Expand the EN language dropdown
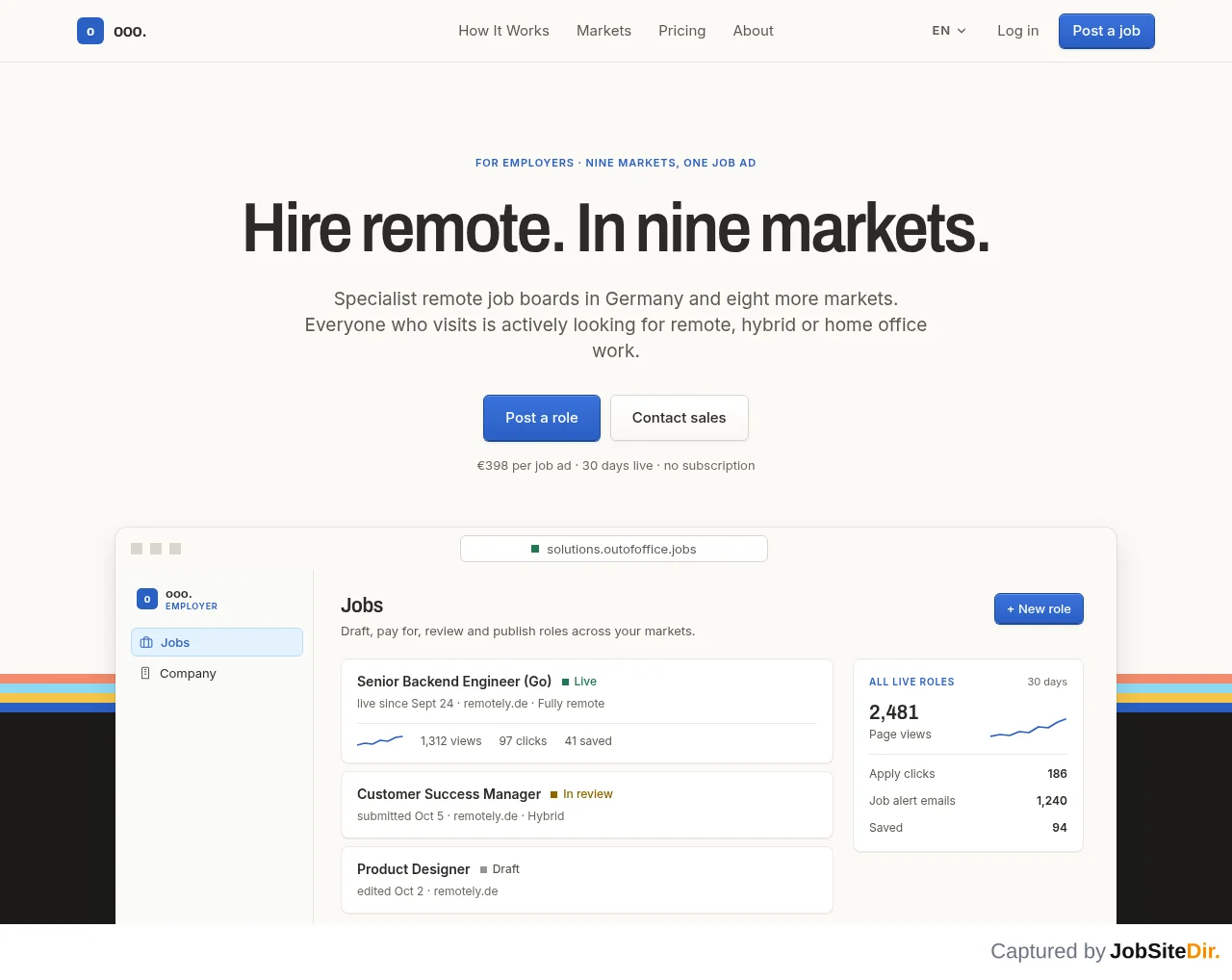 click(949, 31)
